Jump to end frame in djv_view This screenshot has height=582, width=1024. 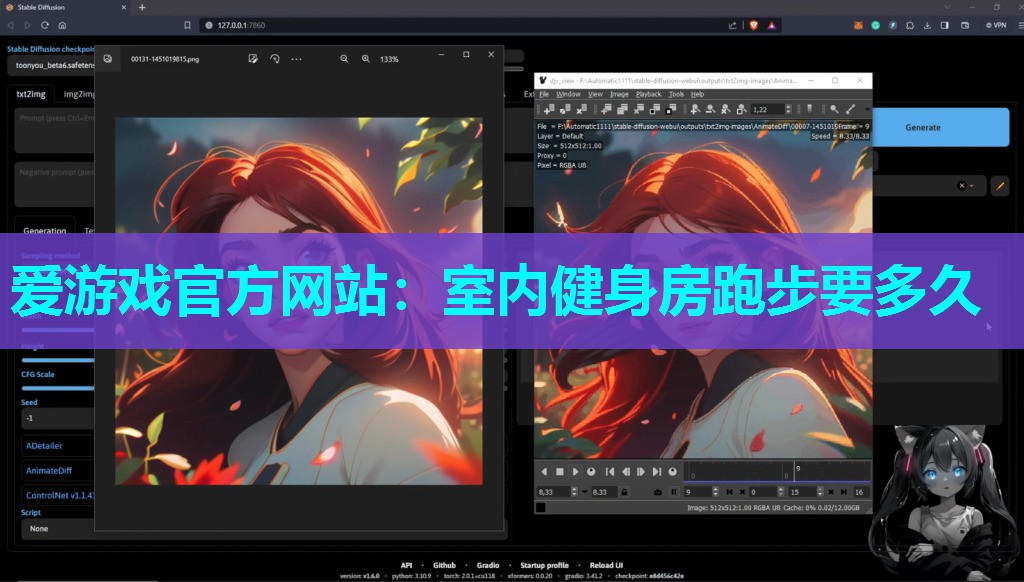point(657,472)
